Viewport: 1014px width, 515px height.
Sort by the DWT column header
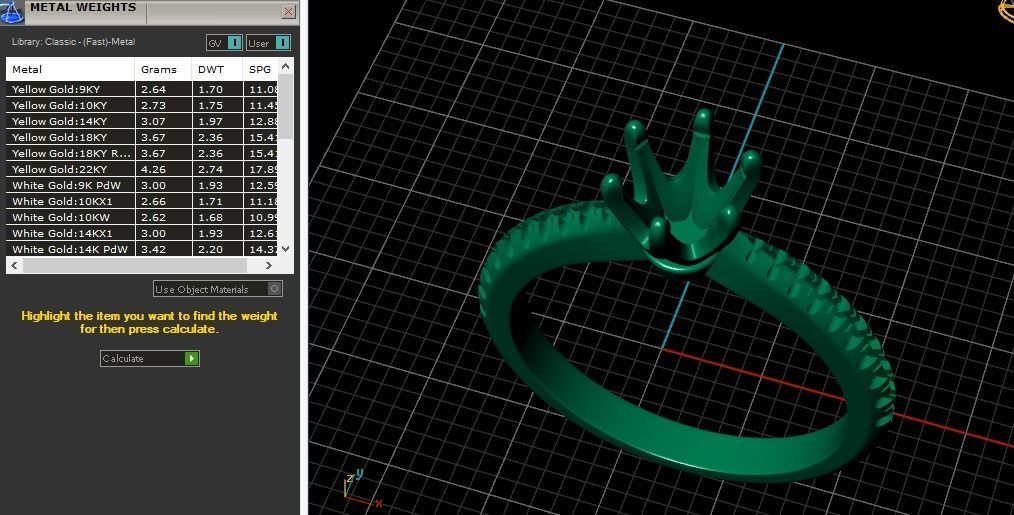click(x=217, y=69)
